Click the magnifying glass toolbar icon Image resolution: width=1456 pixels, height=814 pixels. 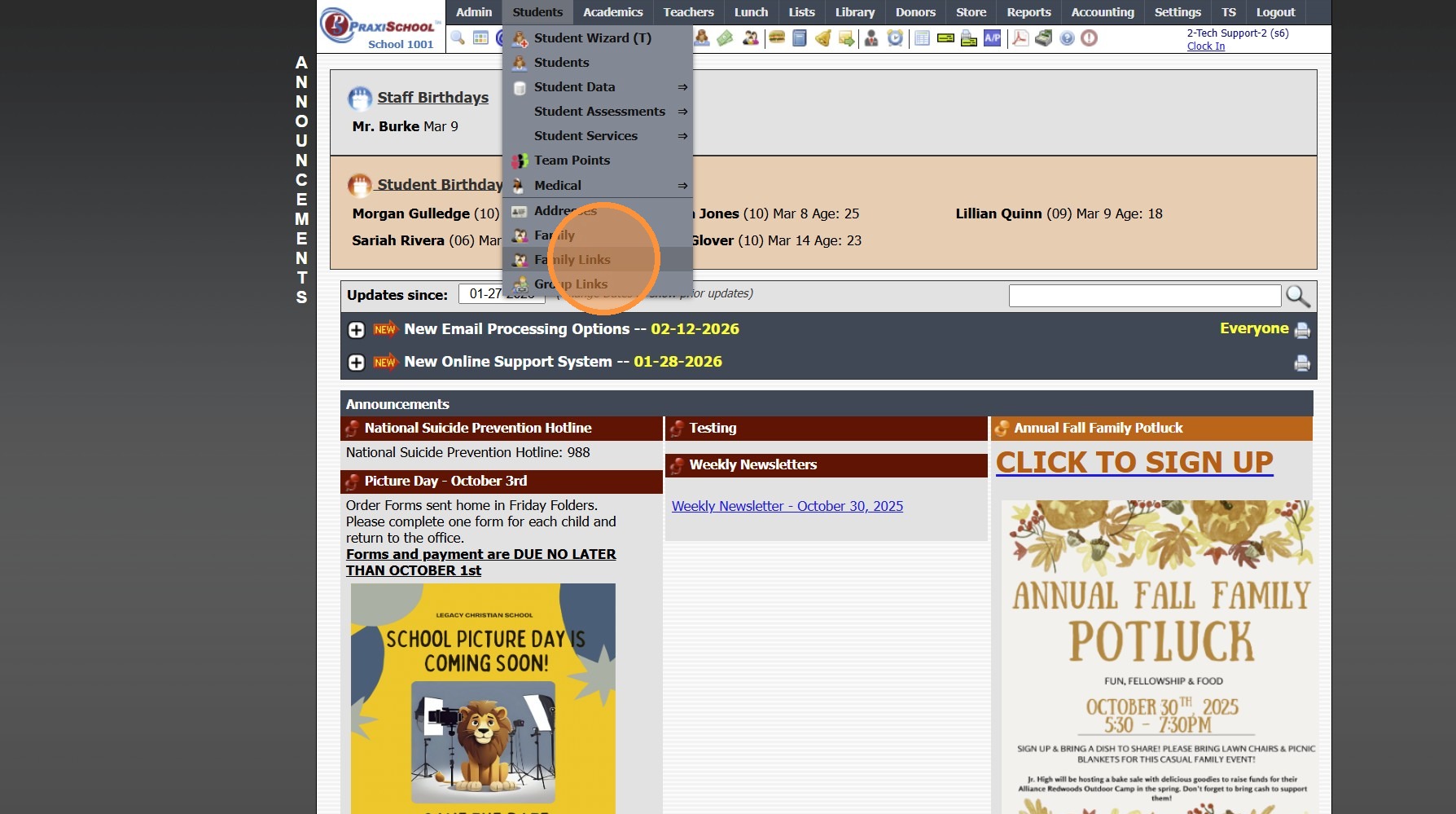(x=458, y=37)
